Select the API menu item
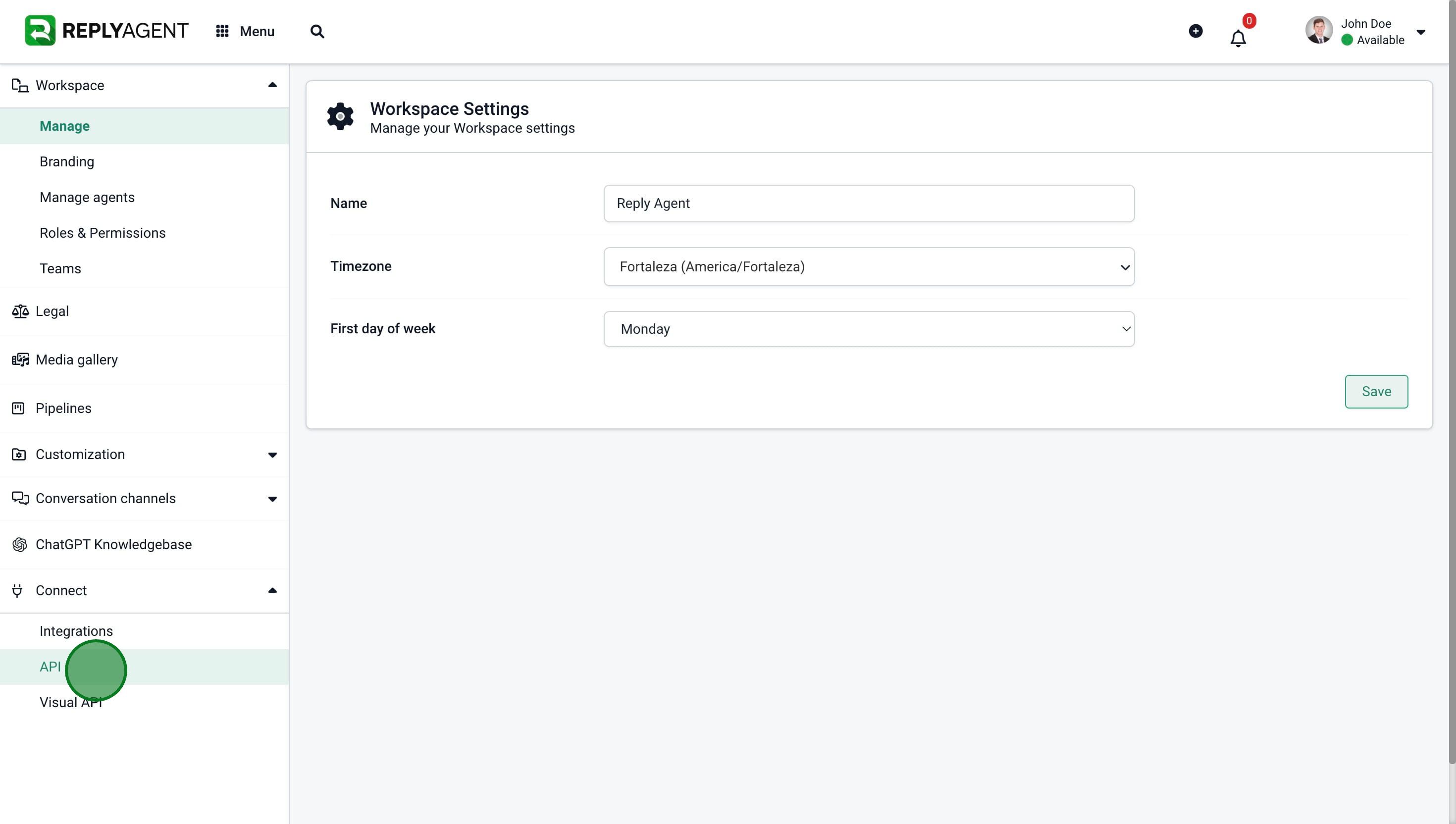The height and width of the screenshot is (824, 1456). coord(144,667)
